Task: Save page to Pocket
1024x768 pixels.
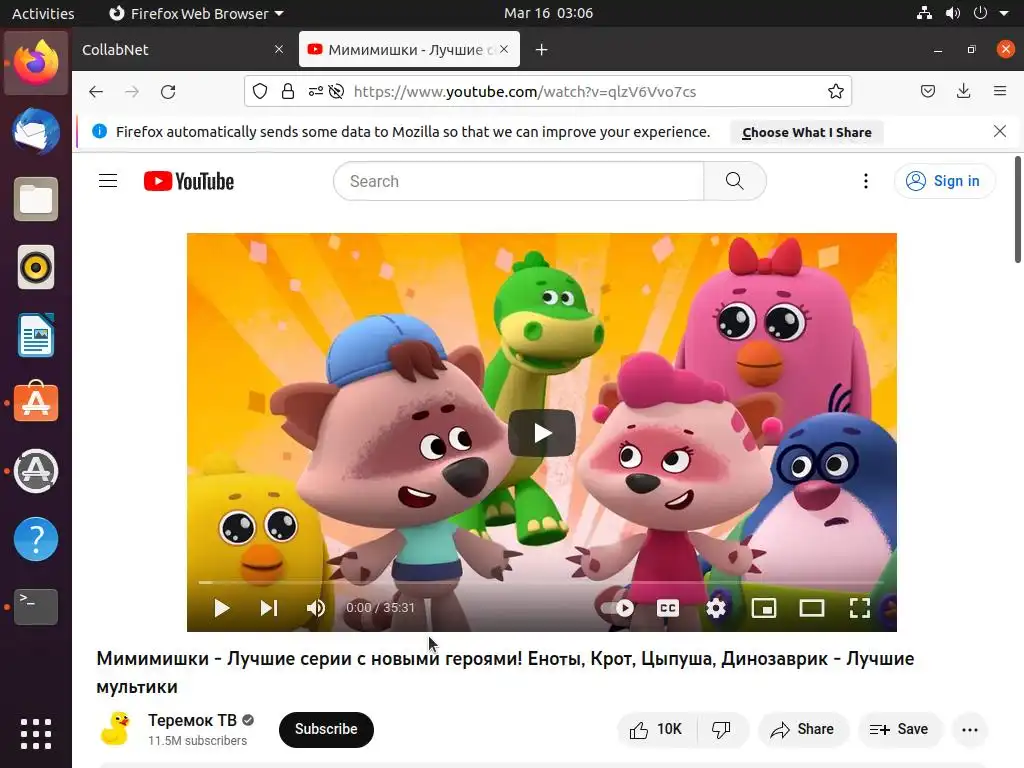Action: (927, 91)
